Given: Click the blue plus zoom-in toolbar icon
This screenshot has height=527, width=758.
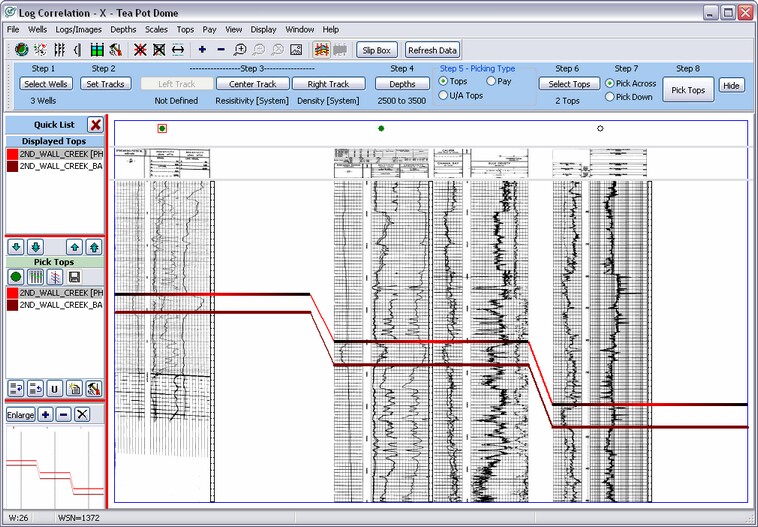Looking at the screenshot, I should (202, 49).
